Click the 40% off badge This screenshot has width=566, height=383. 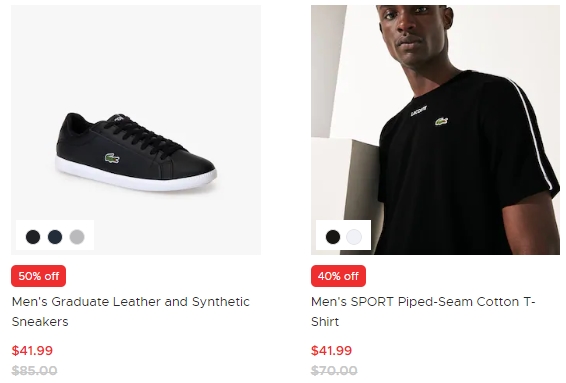pos(338,276)
